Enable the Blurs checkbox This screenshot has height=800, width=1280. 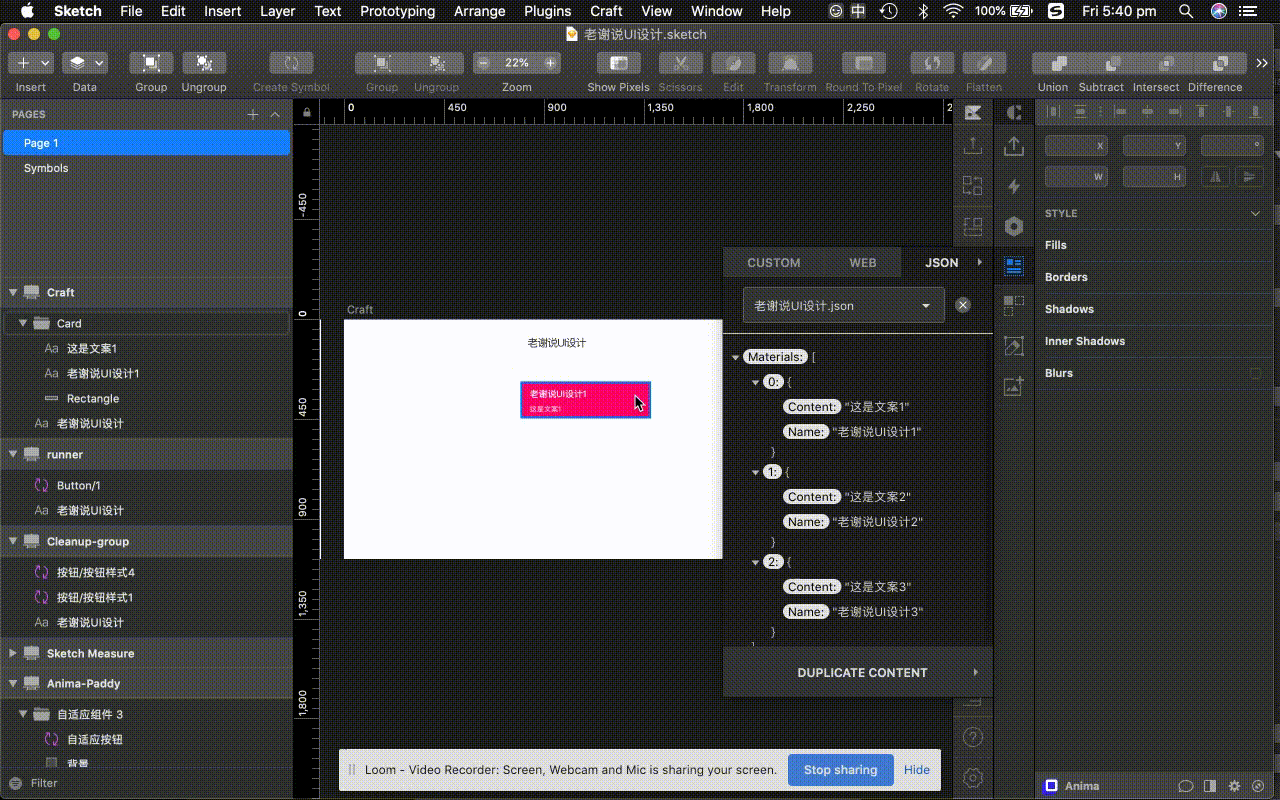click(x=1255, y=373)
